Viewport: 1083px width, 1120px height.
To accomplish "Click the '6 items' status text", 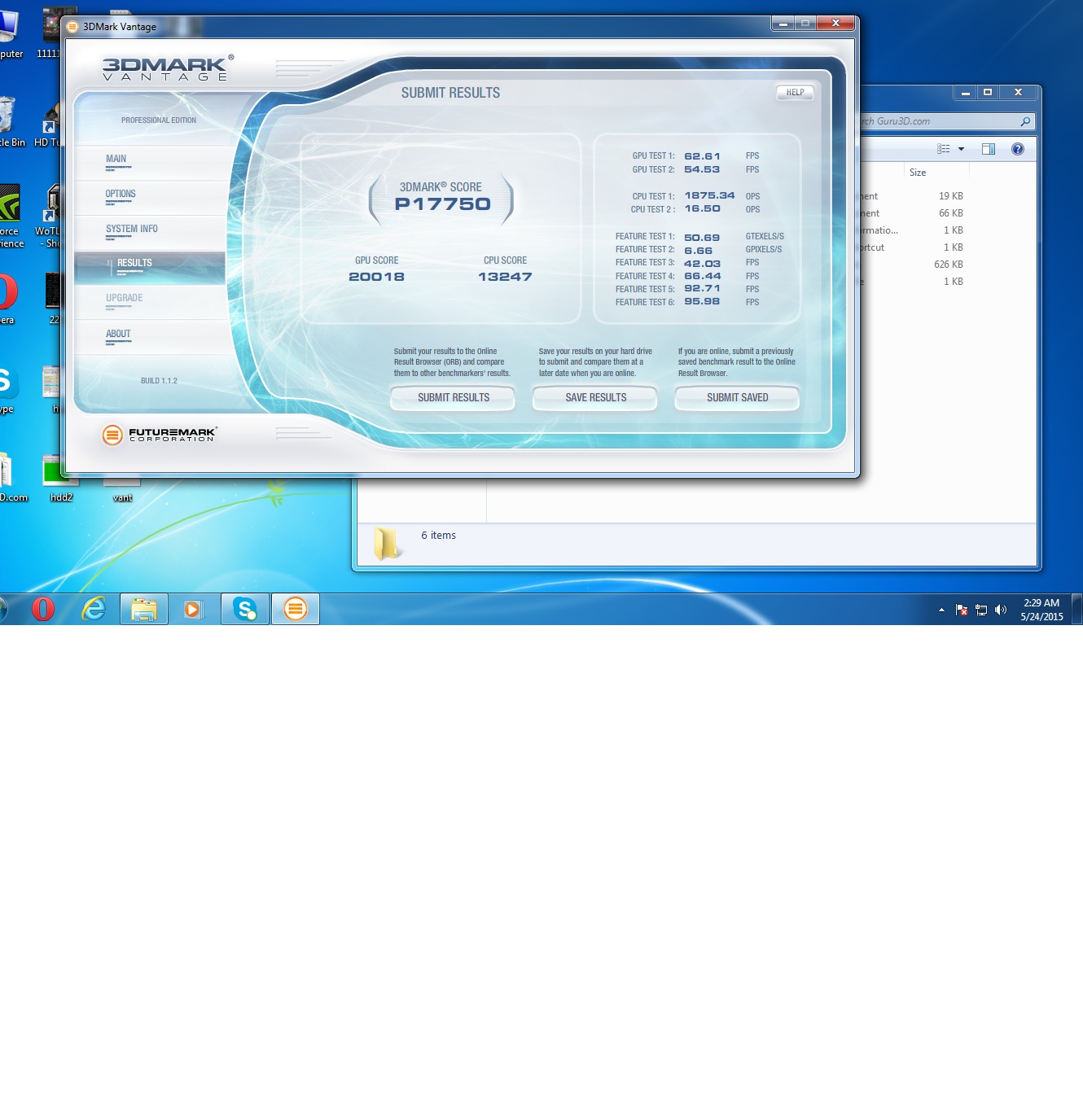I will 438,536.
